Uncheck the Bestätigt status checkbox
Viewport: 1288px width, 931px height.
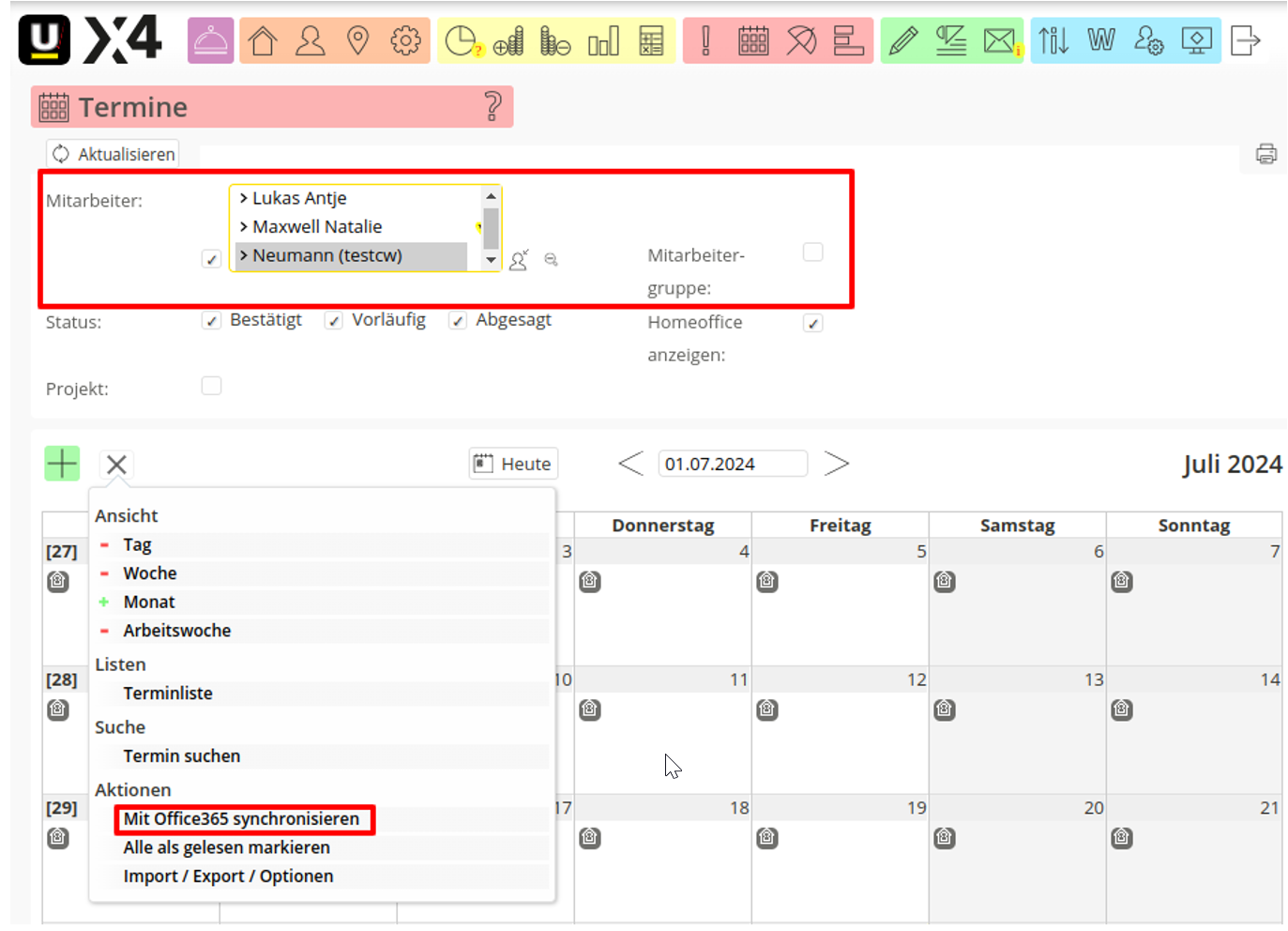tap(211, 321)
